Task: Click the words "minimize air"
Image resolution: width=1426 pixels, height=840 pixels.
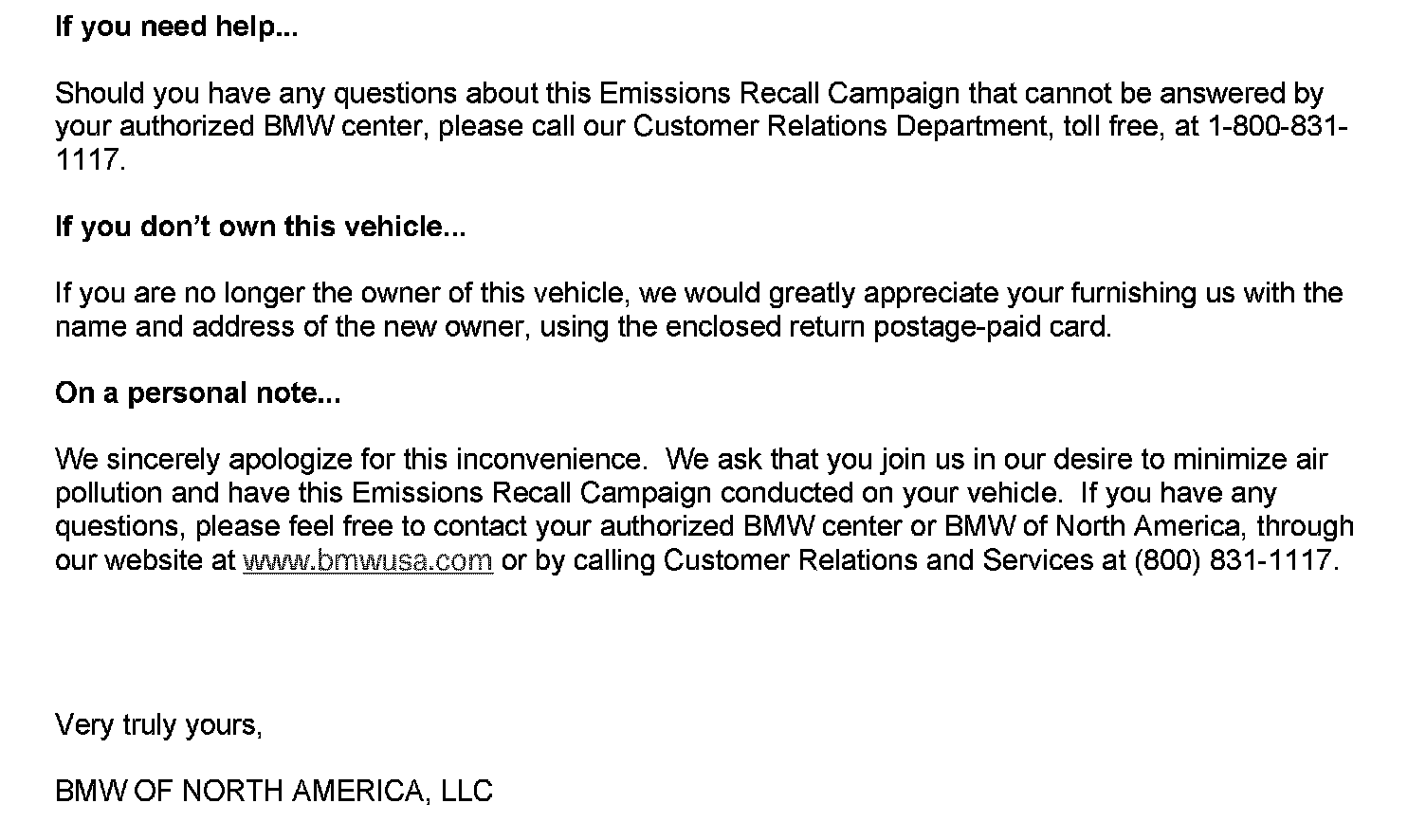Action: click(x=1250, y=460)
